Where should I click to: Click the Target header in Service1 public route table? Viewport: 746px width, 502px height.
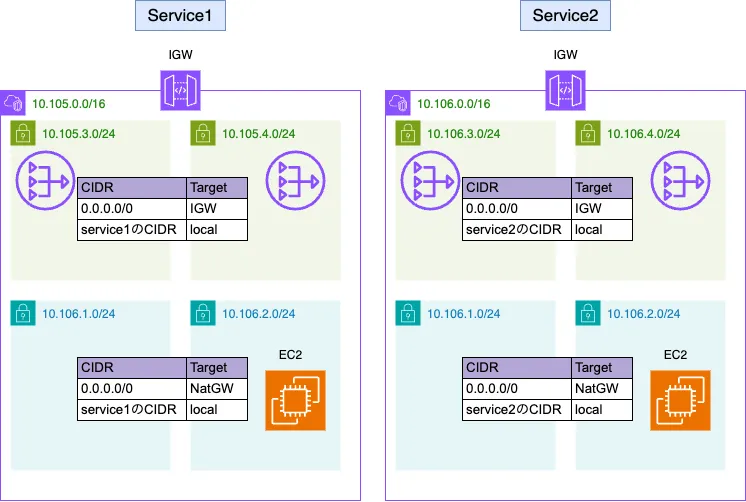pos(217,187)
